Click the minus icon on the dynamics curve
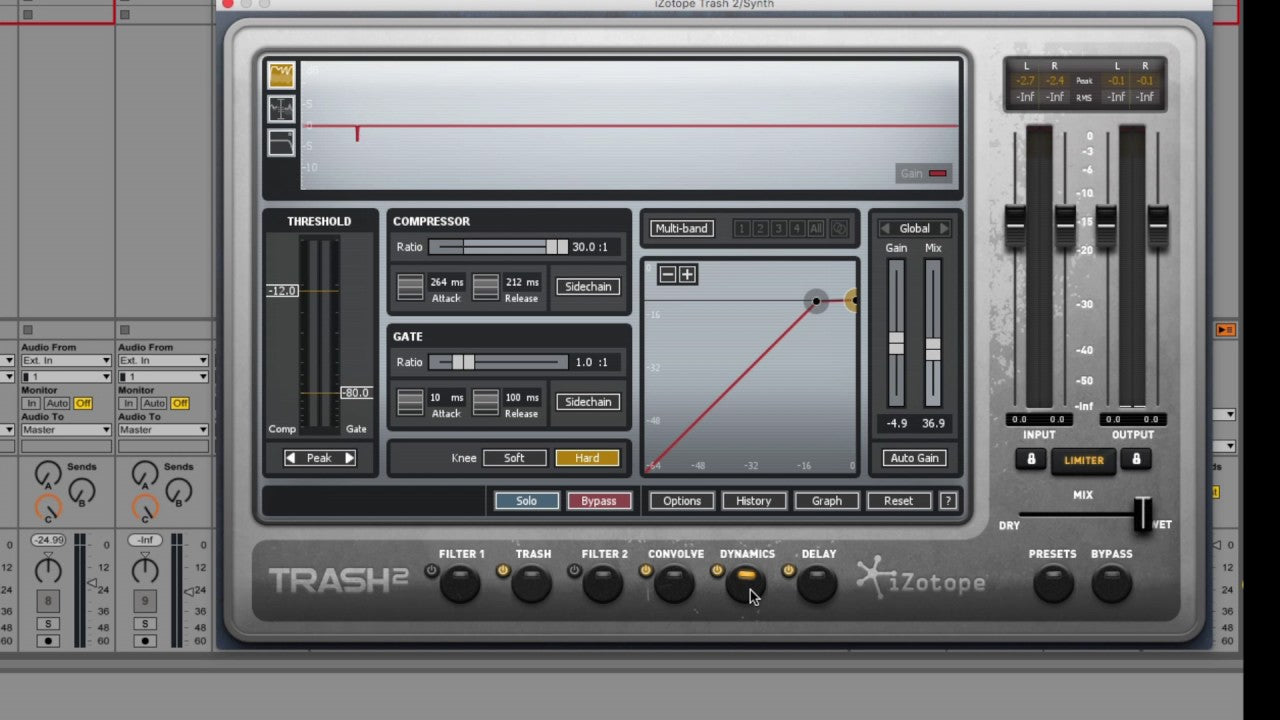 pyautogui.click(x=667, y=275)
